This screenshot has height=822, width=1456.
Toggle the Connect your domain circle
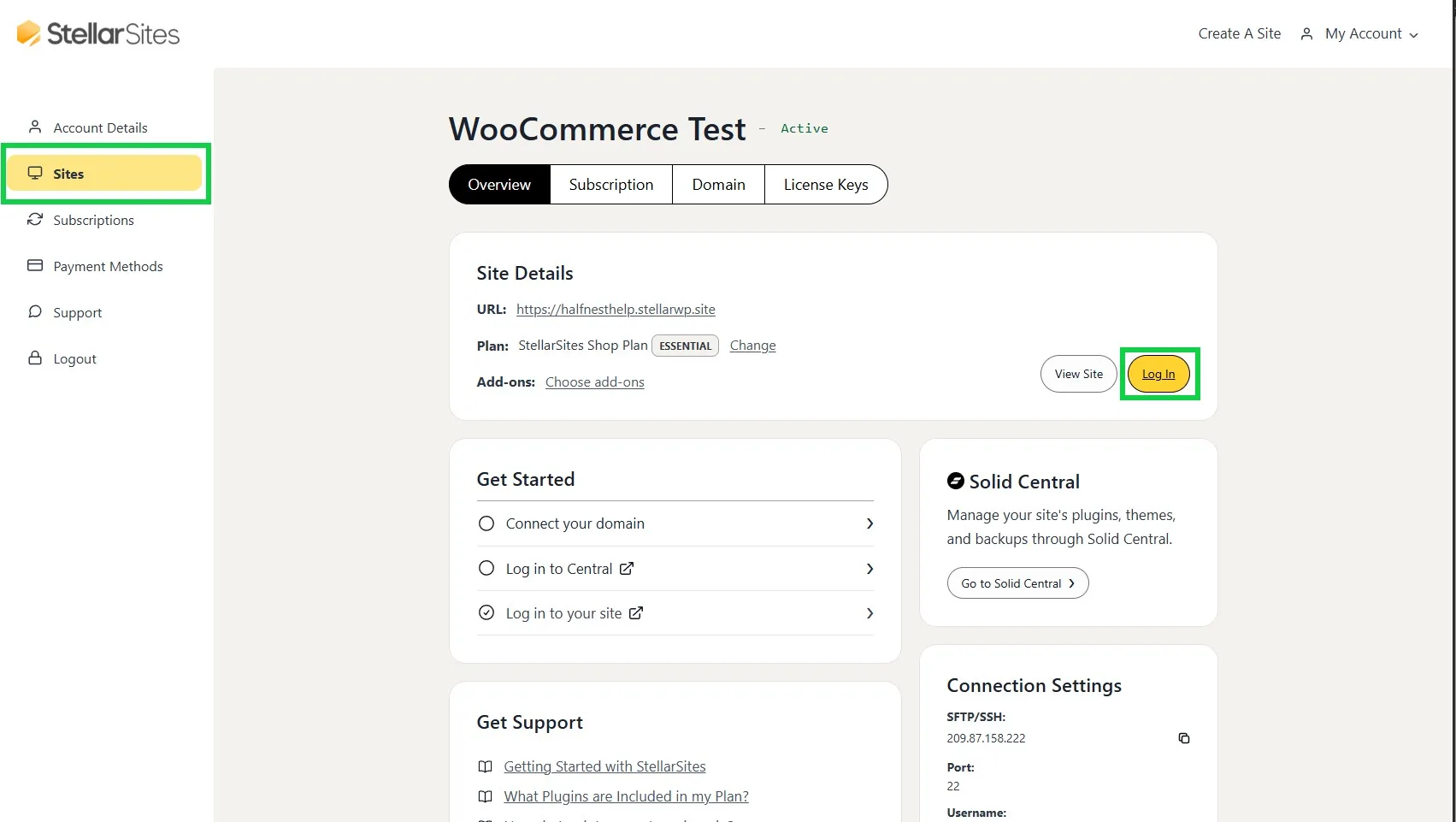coord(486,523)
